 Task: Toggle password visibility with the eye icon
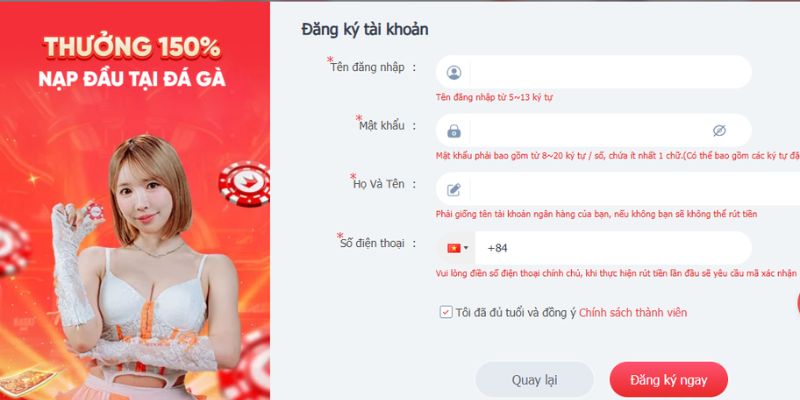click(x=719, y=131)
